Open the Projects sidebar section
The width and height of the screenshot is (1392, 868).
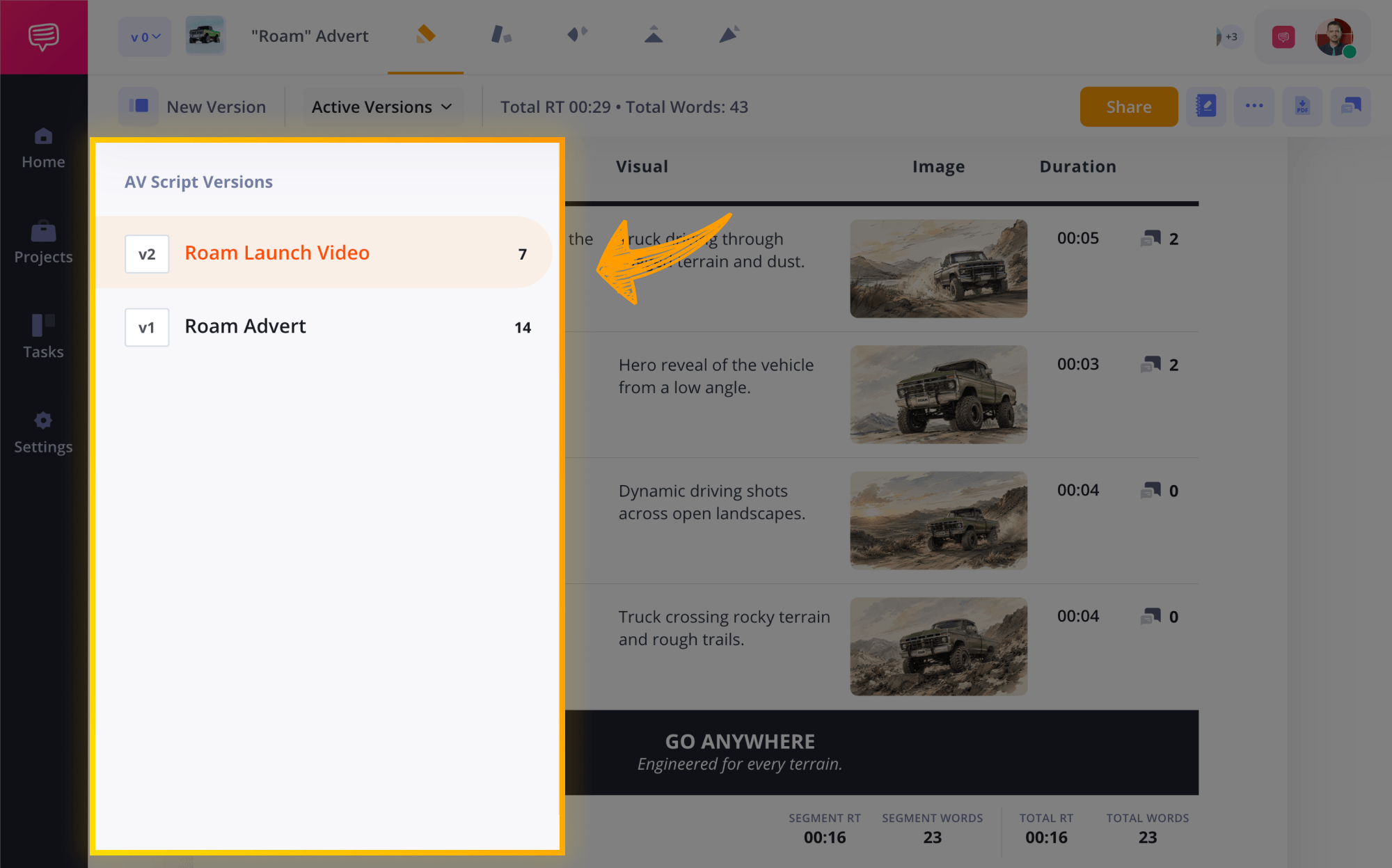pos(43,243)
